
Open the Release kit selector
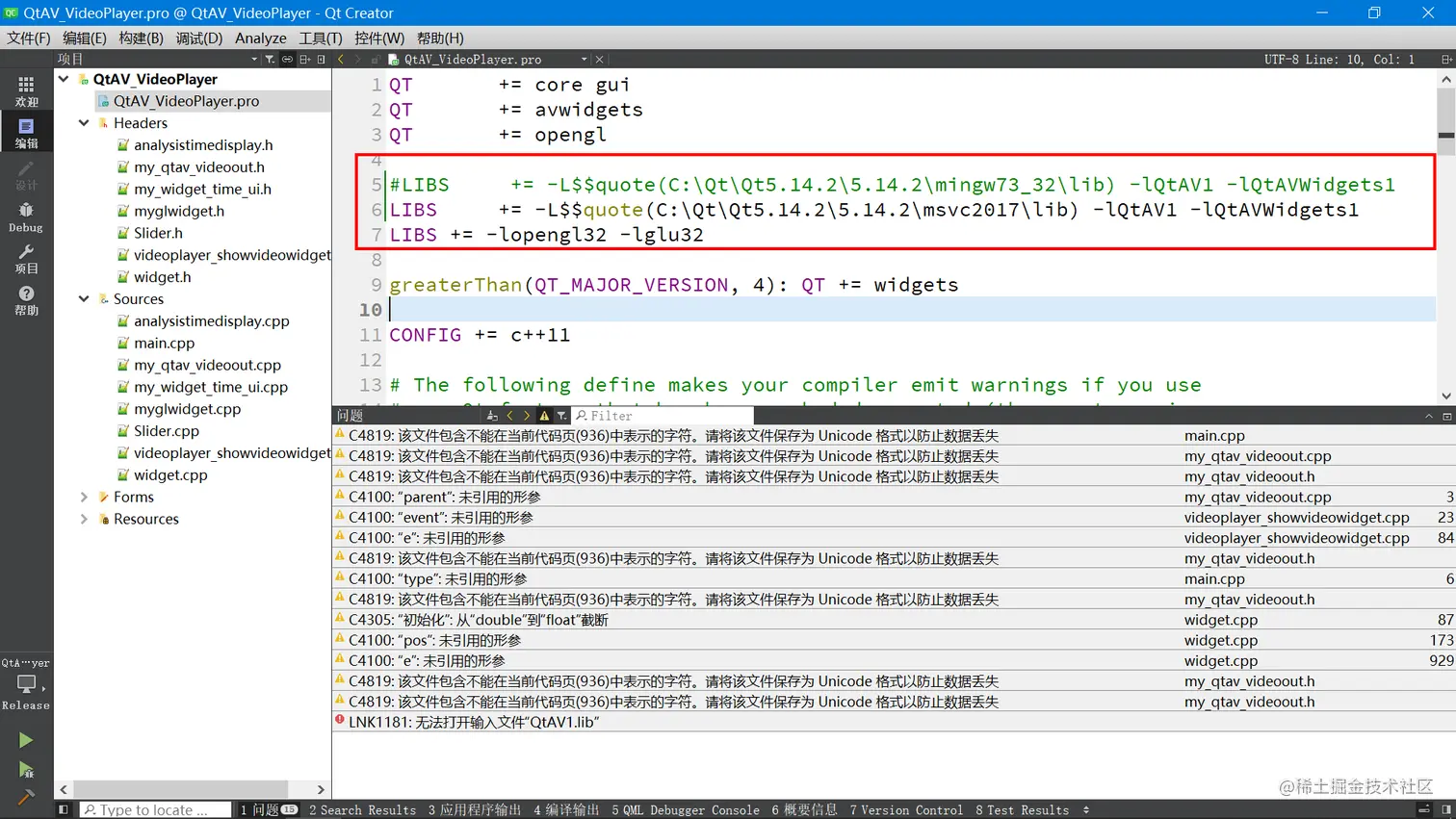point(26,684)
